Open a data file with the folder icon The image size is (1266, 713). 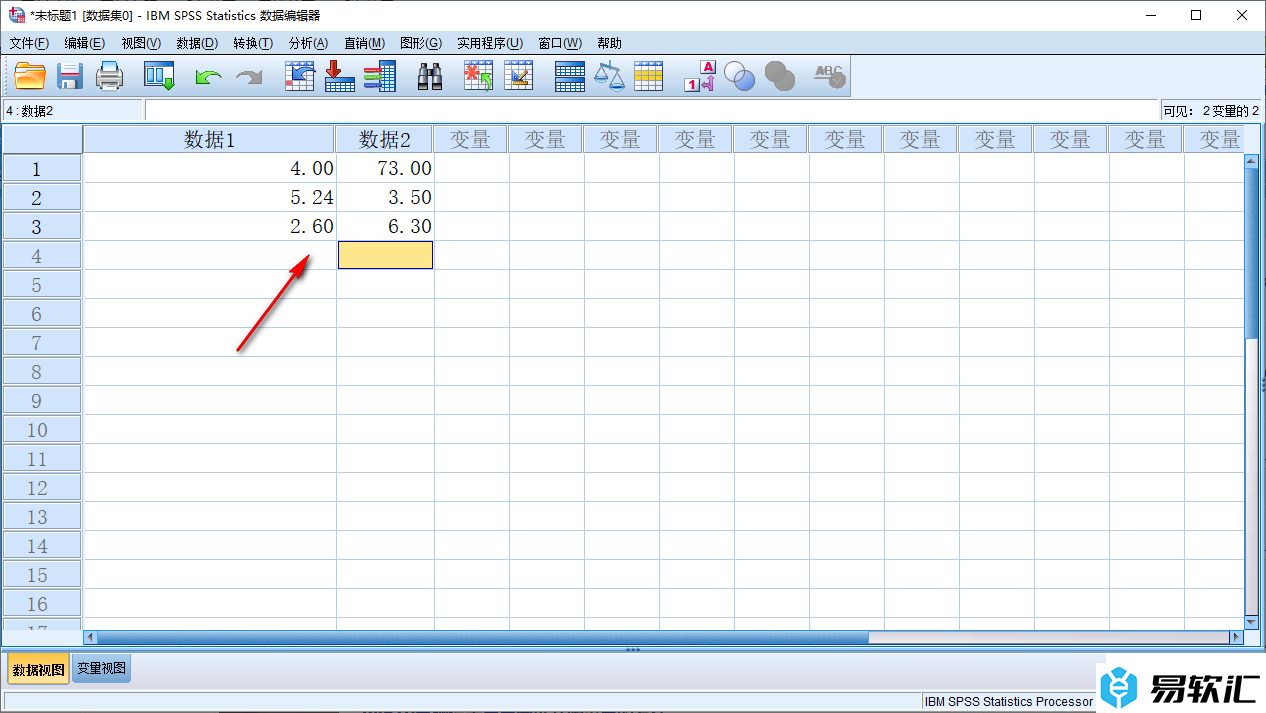pyautogui.click(x=29, y=76)
